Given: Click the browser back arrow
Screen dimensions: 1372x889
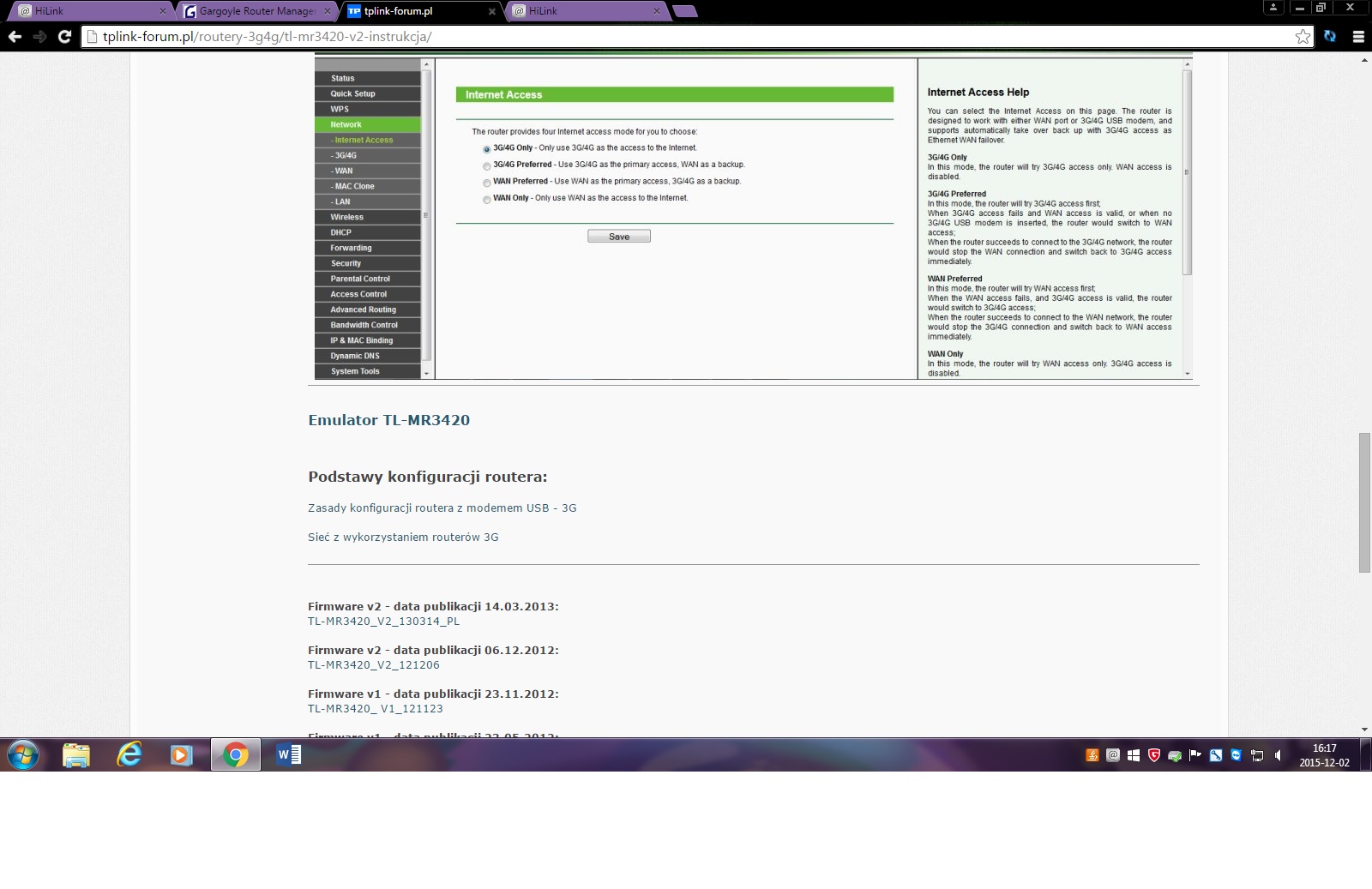Looking at the screenshot, I should pos(15,36).
